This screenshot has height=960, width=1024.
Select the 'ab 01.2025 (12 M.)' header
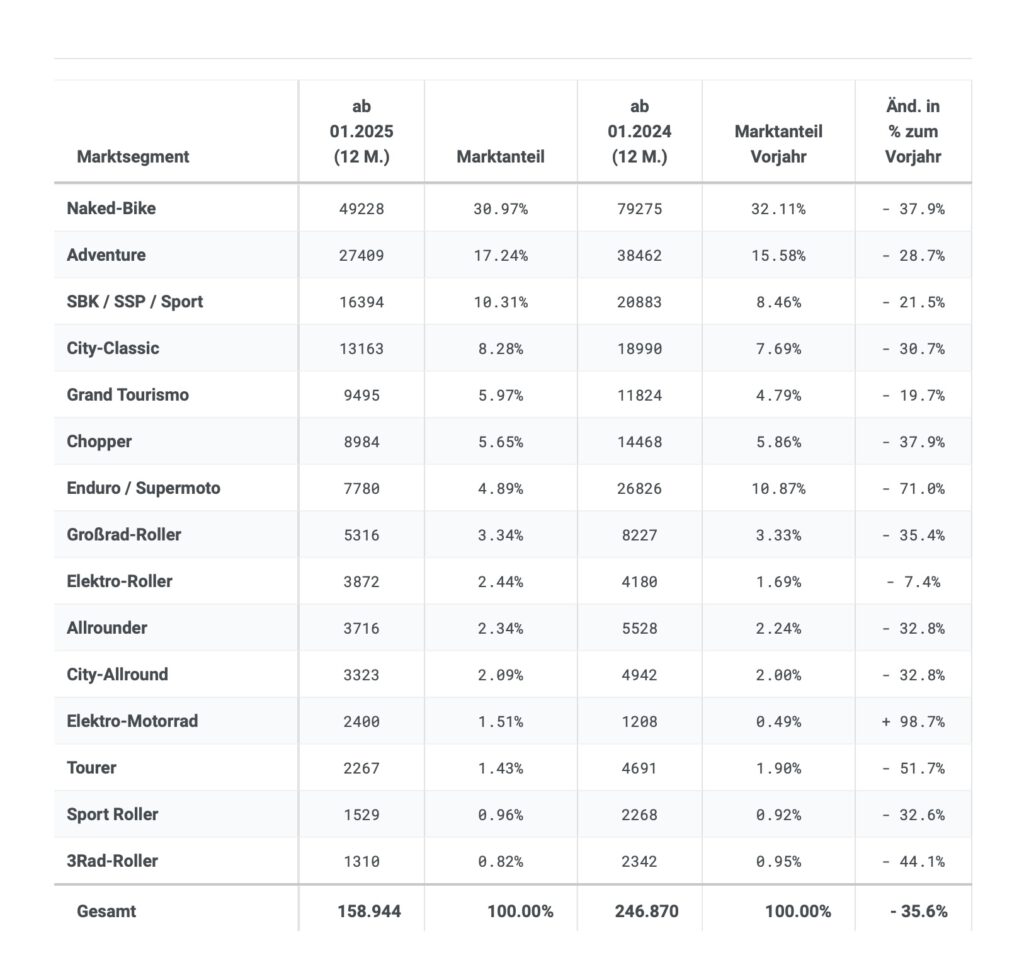361,131
